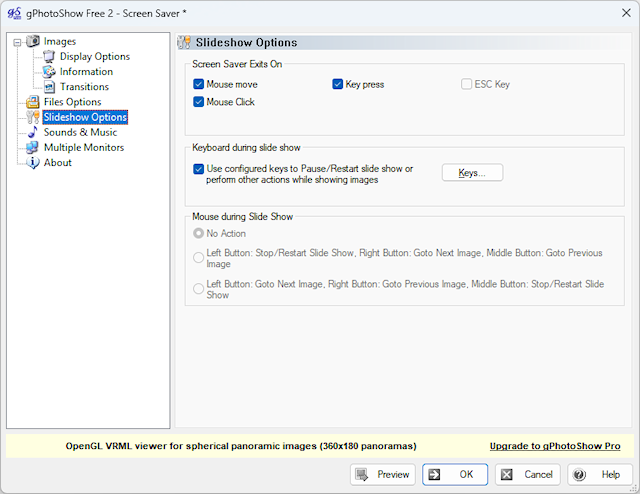Open Images section in the tree
This screenshot has height=494, width=640.
coord(60,41)
